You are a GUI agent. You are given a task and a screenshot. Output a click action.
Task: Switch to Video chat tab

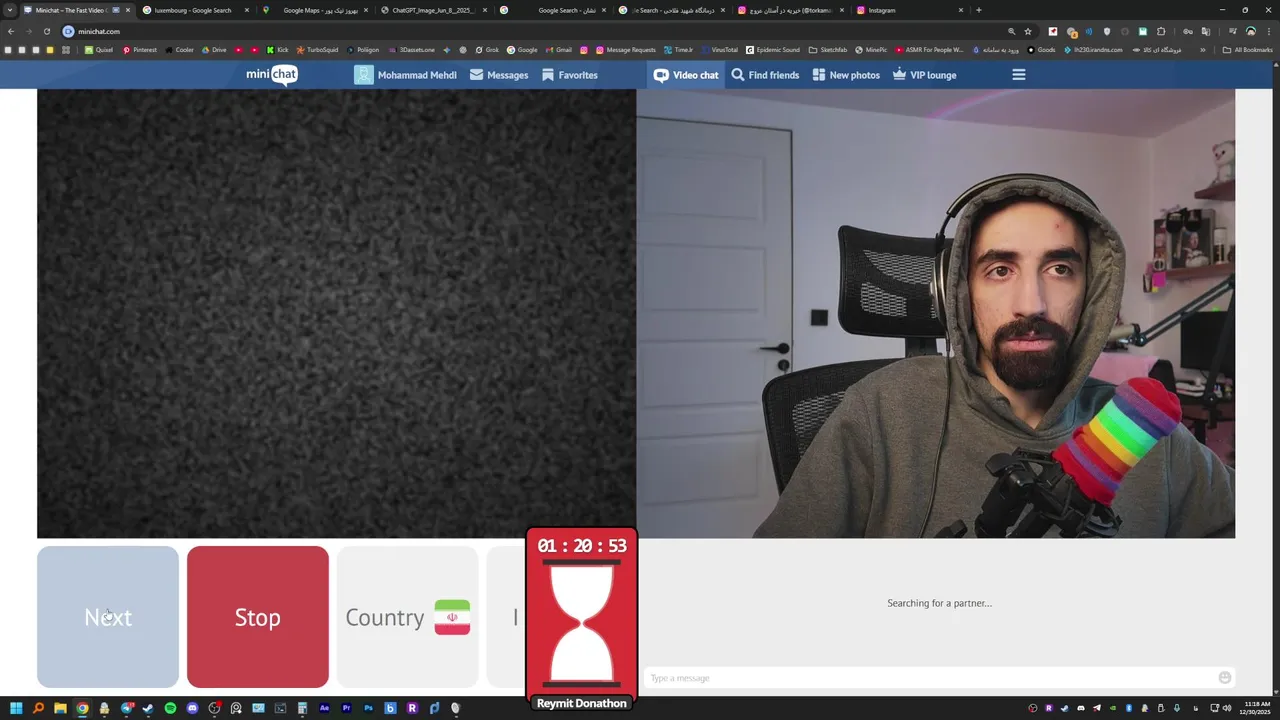point(686,75)
